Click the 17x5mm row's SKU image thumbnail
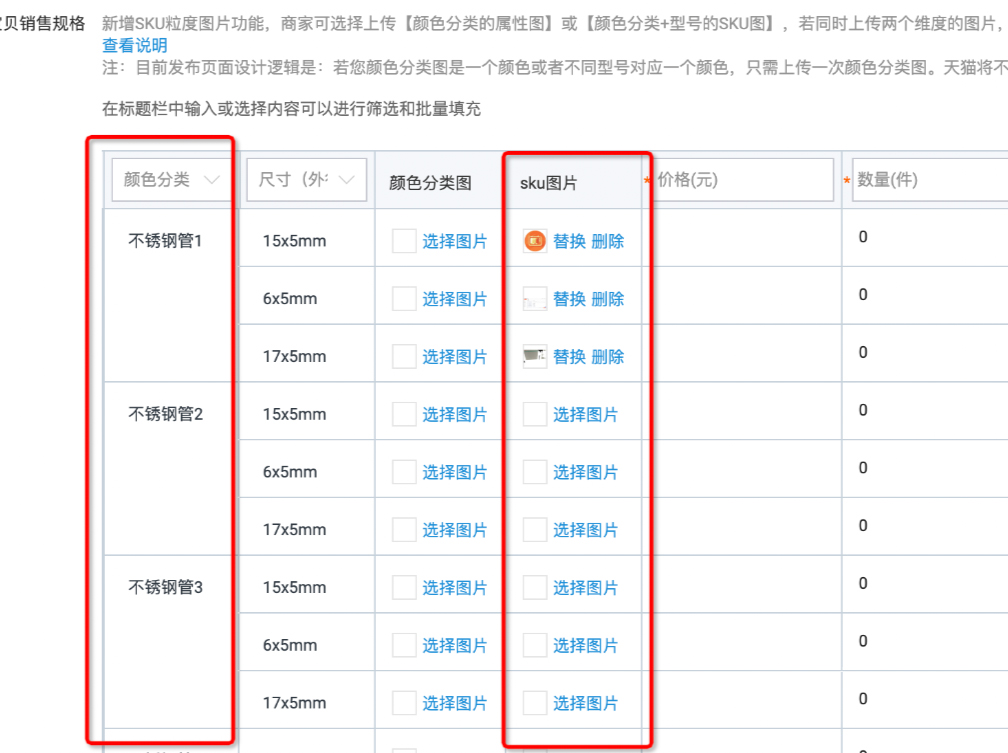This screenshot has width=1008, height=753. tap(533, 354)
